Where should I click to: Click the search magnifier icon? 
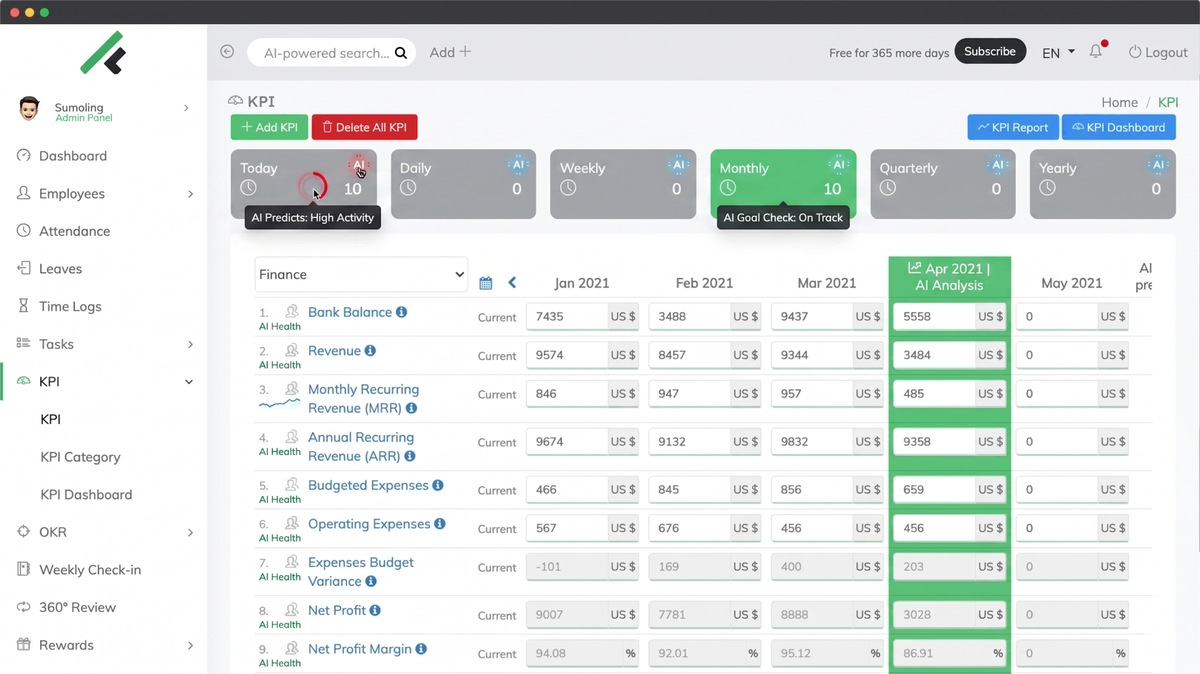tap(401, 53)
